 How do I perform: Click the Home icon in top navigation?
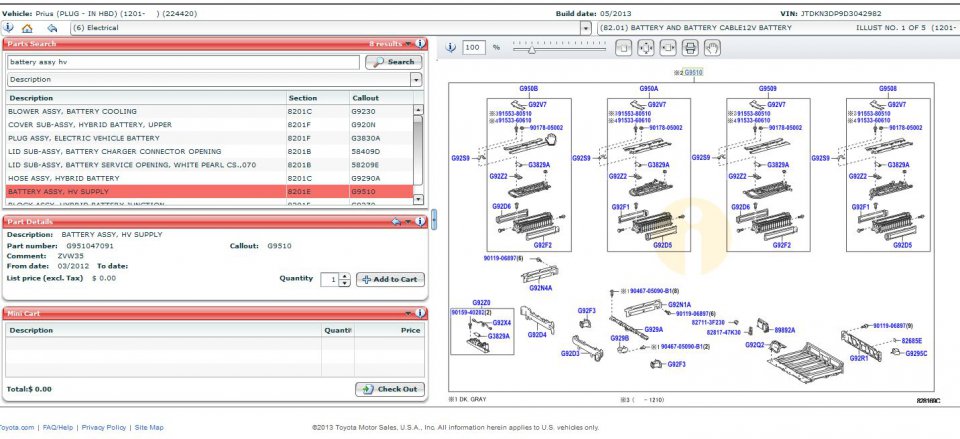point(27,28)
